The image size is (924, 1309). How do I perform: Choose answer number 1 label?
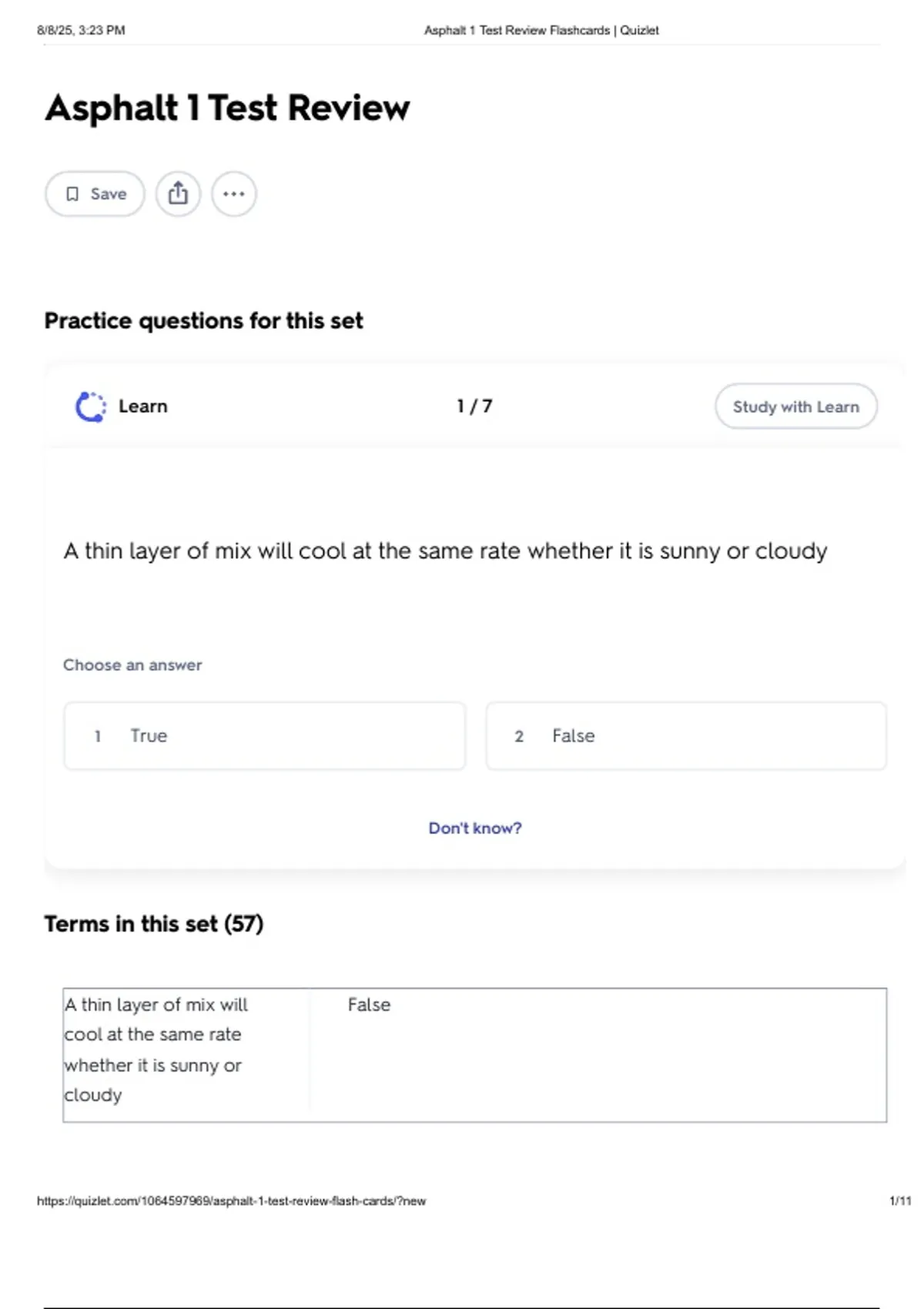click(98, 736)
